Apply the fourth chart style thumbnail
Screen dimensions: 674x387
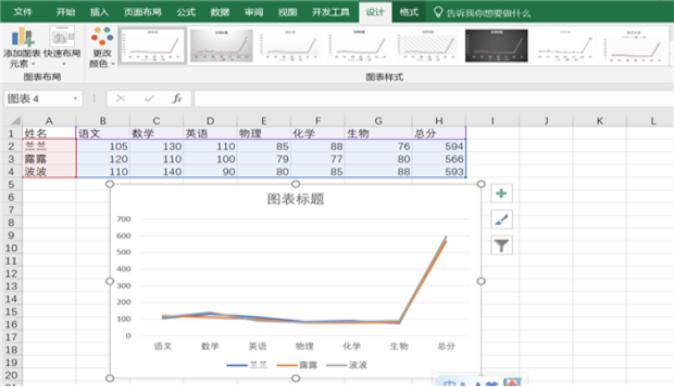coord(359,46)
